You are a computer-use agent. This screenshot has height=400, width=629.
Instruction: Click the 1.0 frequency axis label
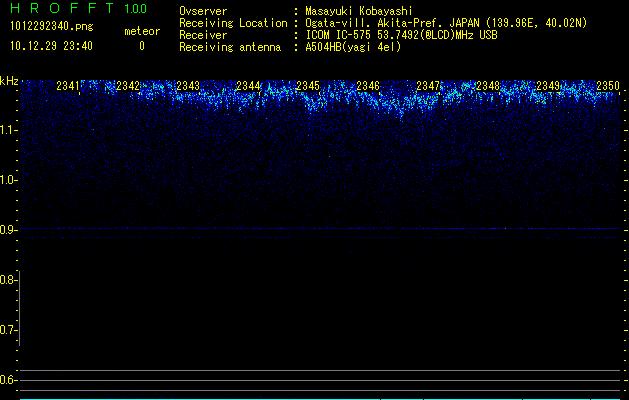pyautogui.click(x=8, y=180)
